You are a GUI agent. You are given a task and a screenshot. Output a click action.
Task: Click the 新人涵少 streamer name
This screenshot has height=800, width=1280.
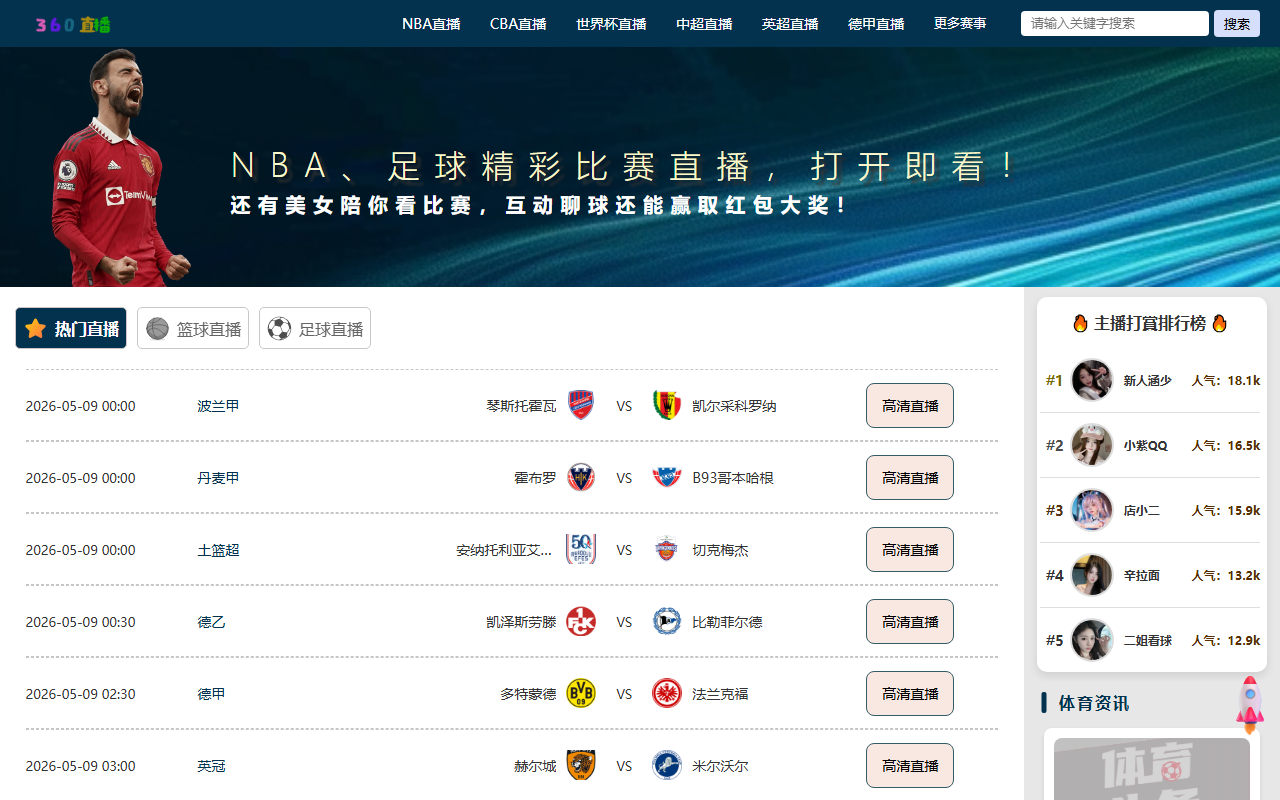(x=1147, y=380)
